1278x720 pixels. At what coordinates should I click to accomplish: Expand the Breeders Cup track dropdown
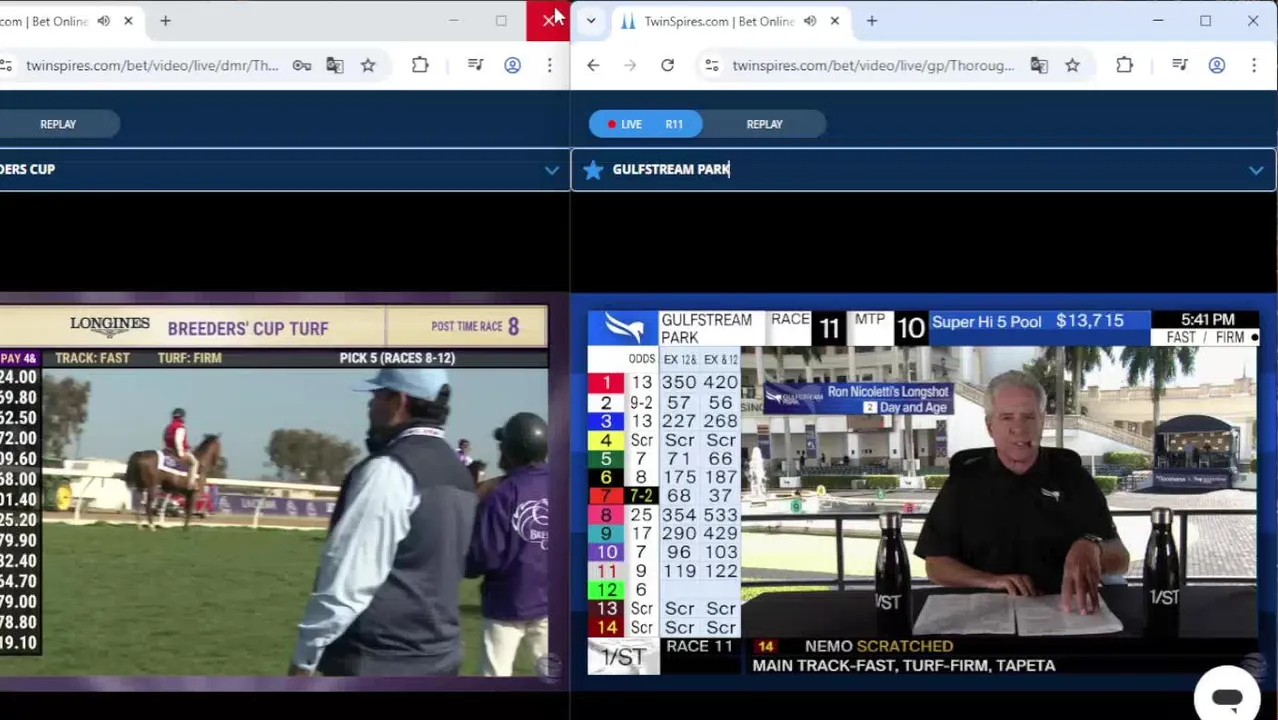[551, 170]
